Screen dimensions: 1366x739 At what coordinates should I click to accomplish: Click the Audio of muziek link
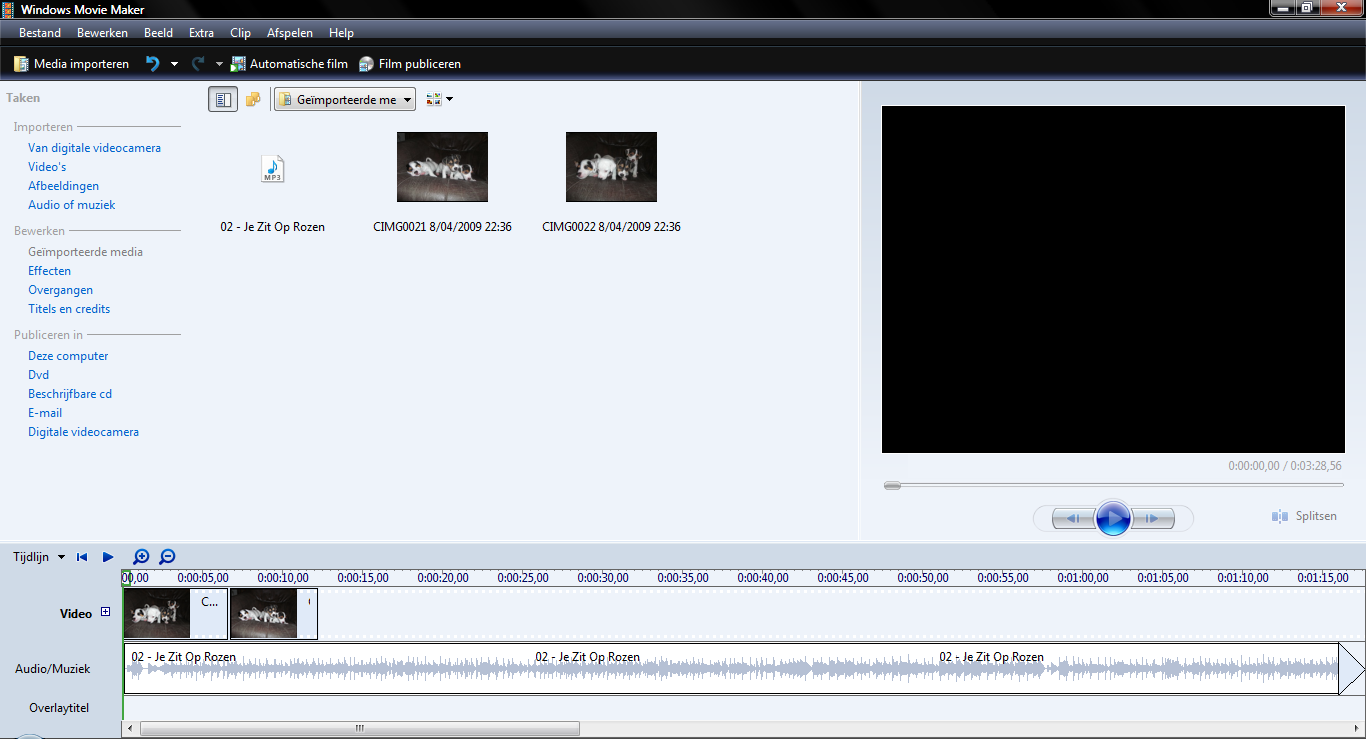(x=71, y=205)
